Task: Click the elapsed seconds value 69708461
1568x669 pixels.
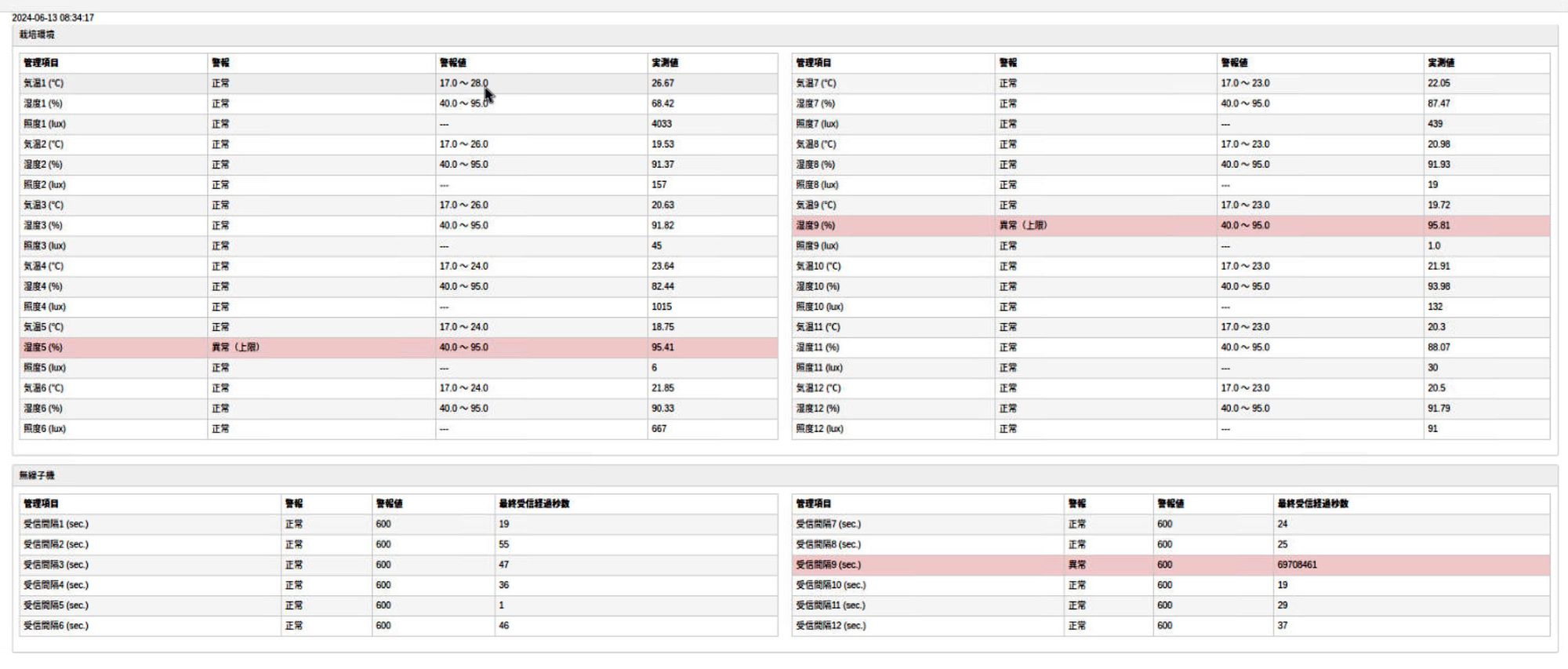Action: [x=1297, y=565]
